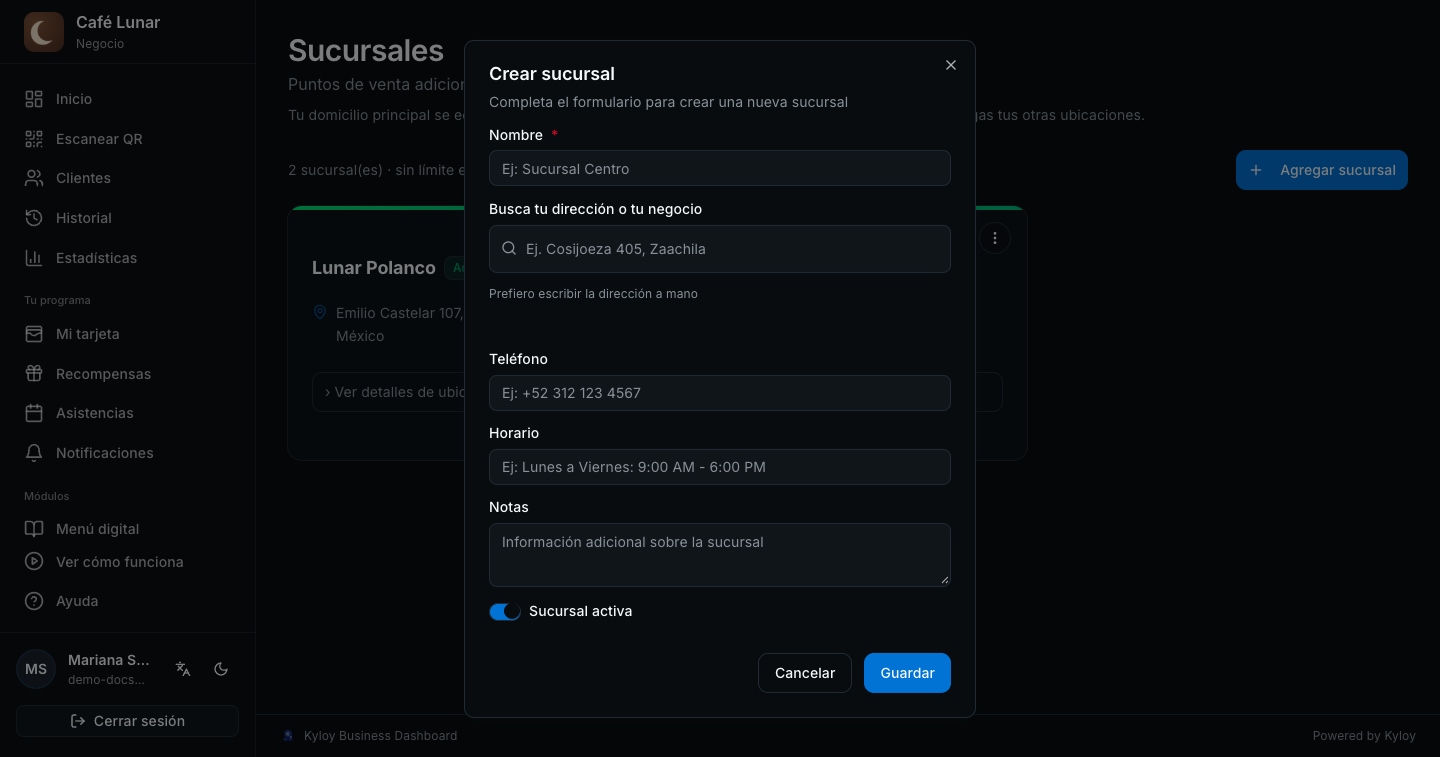Toggle the Sucursal activa switch
1440x757 pixels.
(x=505, y=612)
